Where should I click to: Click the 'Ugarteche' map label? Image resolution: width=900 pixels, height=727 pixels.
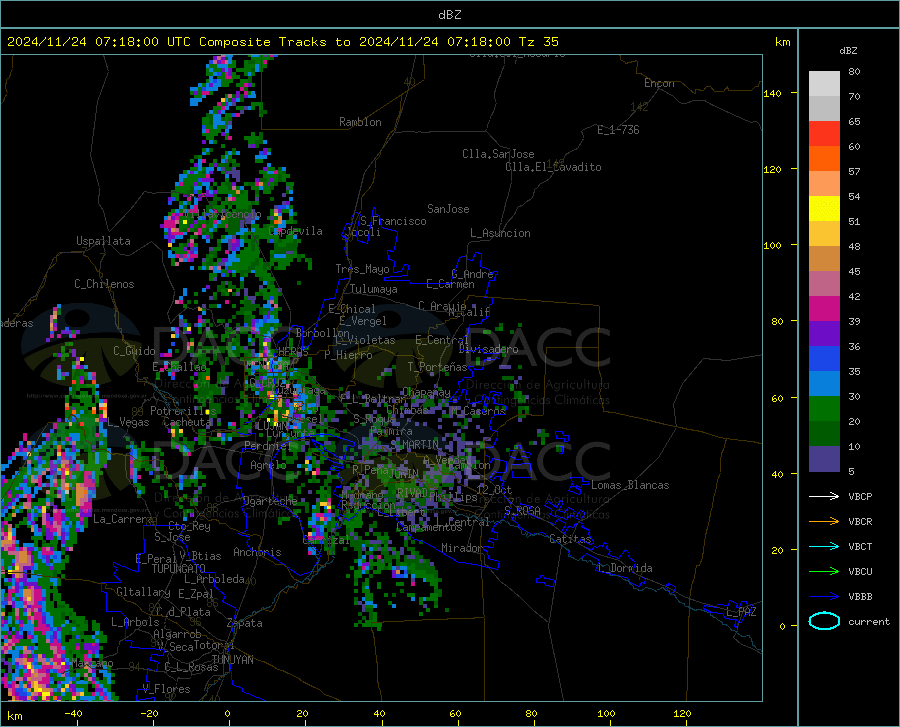point(270,501)
